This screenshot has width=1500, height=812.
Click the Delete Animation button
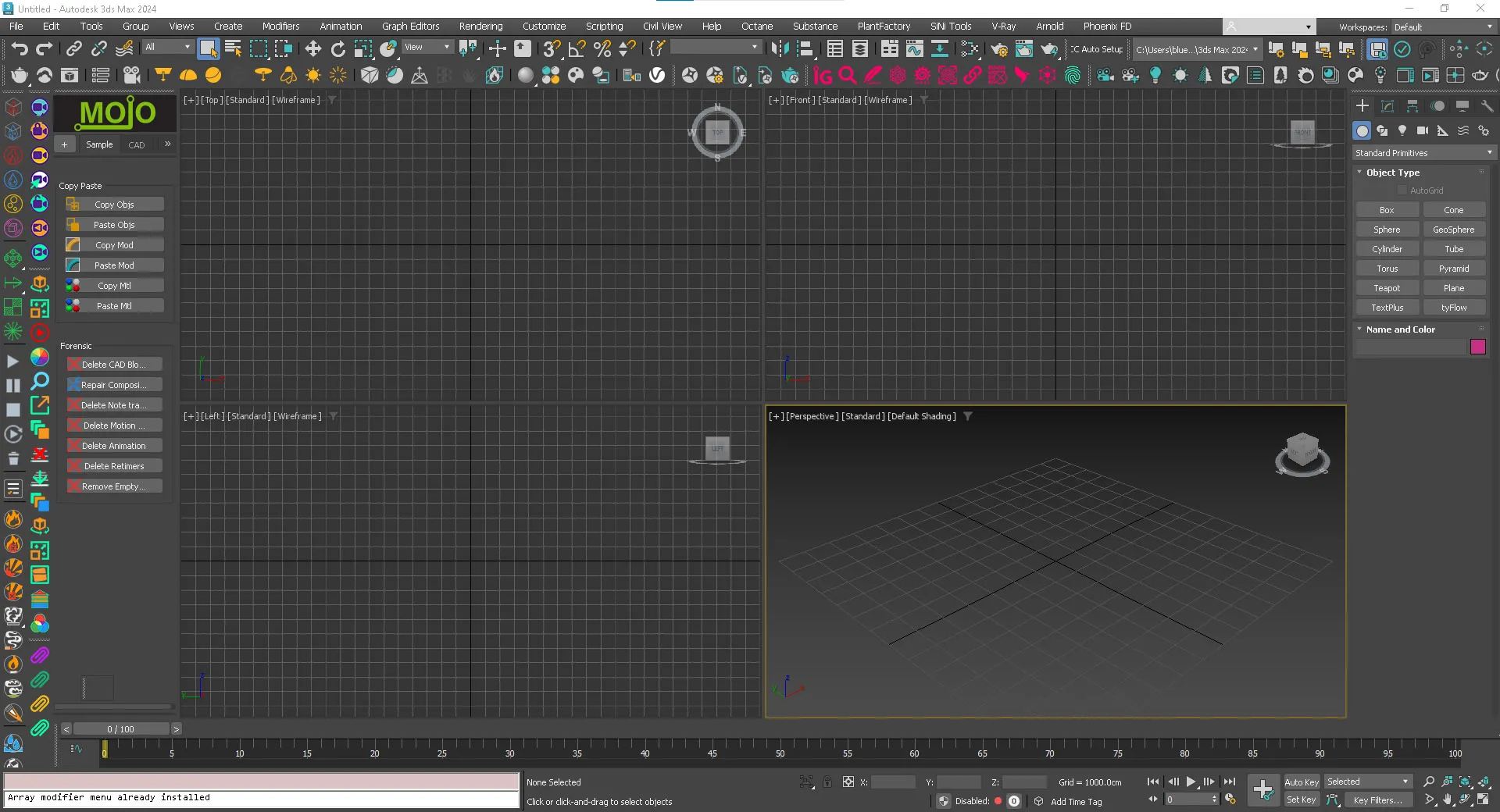coord(114,446)
